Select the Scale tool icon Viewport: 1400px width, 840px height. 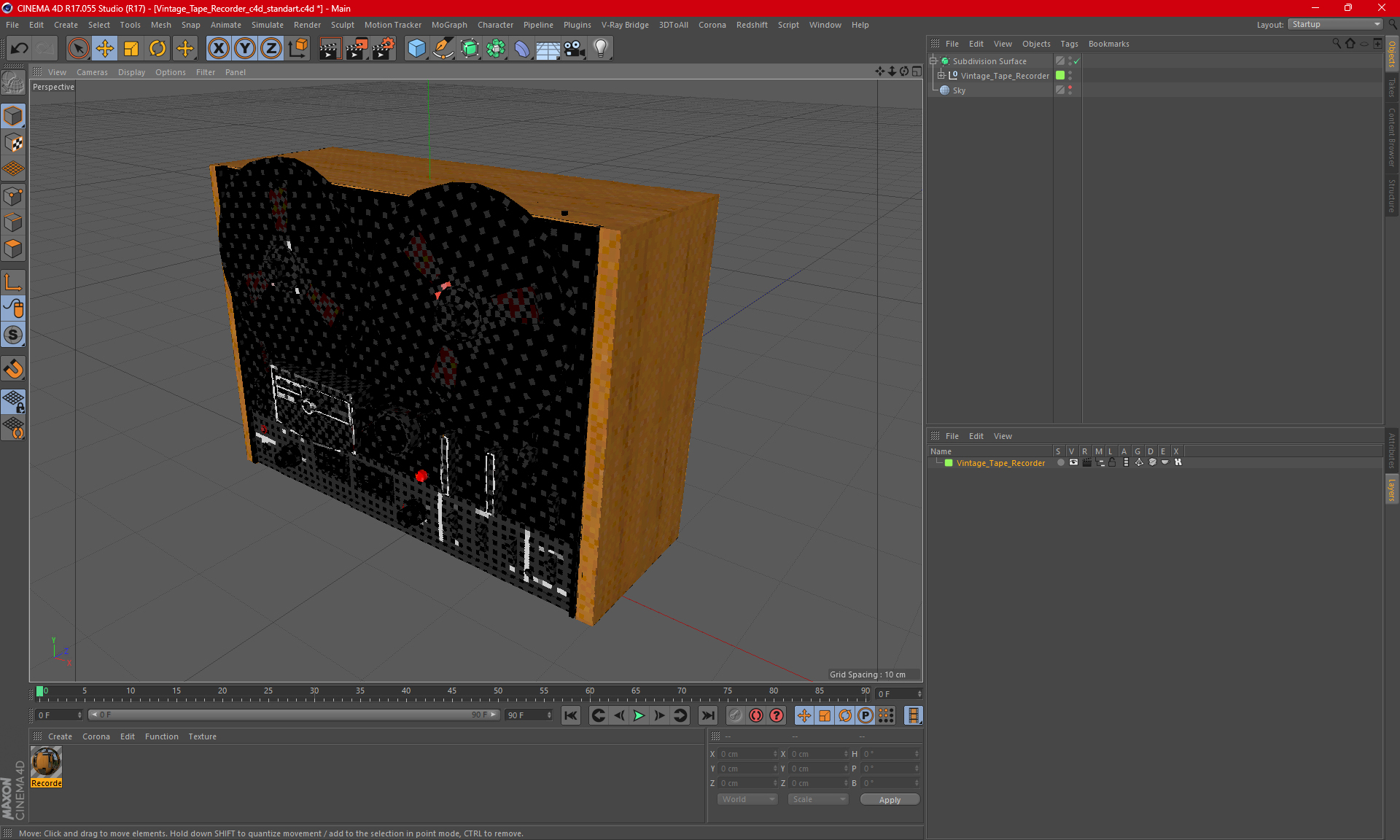[x=131, y=49]
